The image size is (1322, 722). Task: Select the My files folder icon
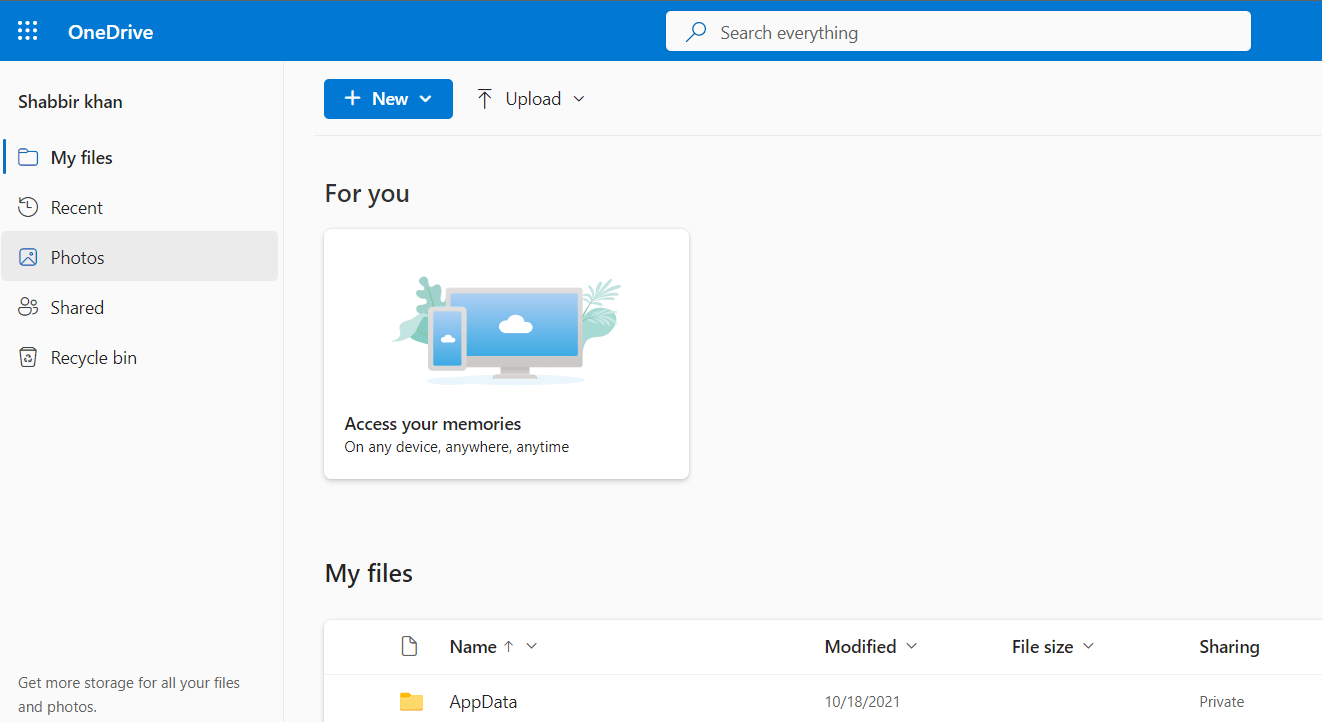[29, 156]
